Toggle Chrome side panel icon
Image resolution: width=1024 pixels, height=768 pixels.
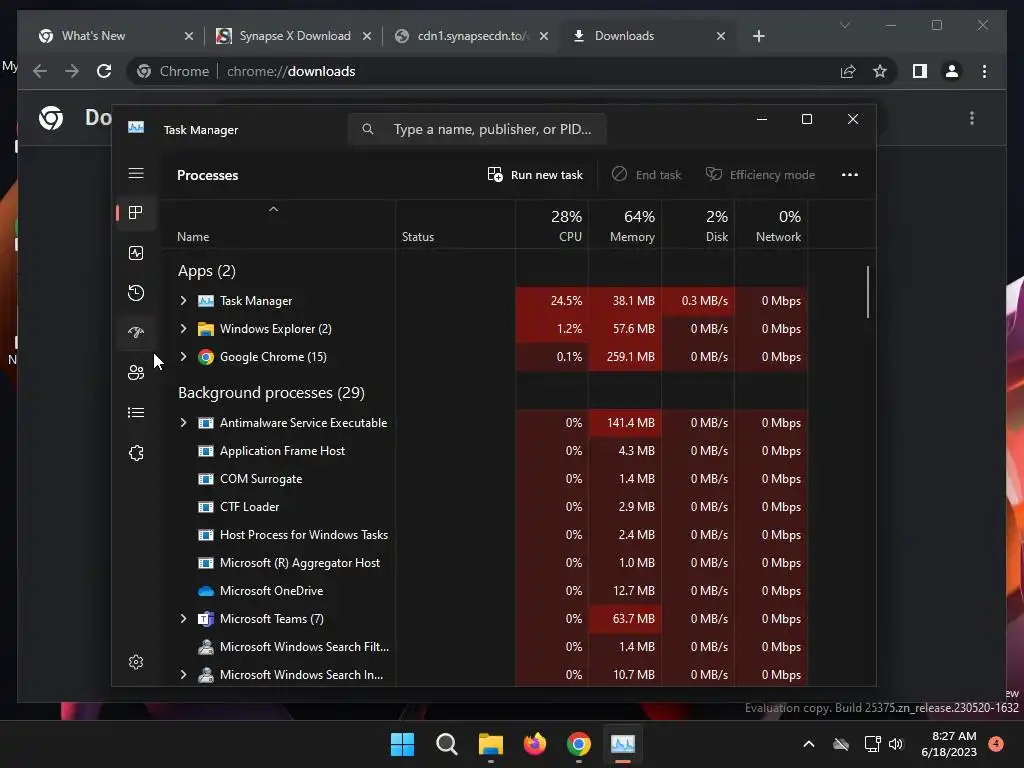(x=920, y=71)
